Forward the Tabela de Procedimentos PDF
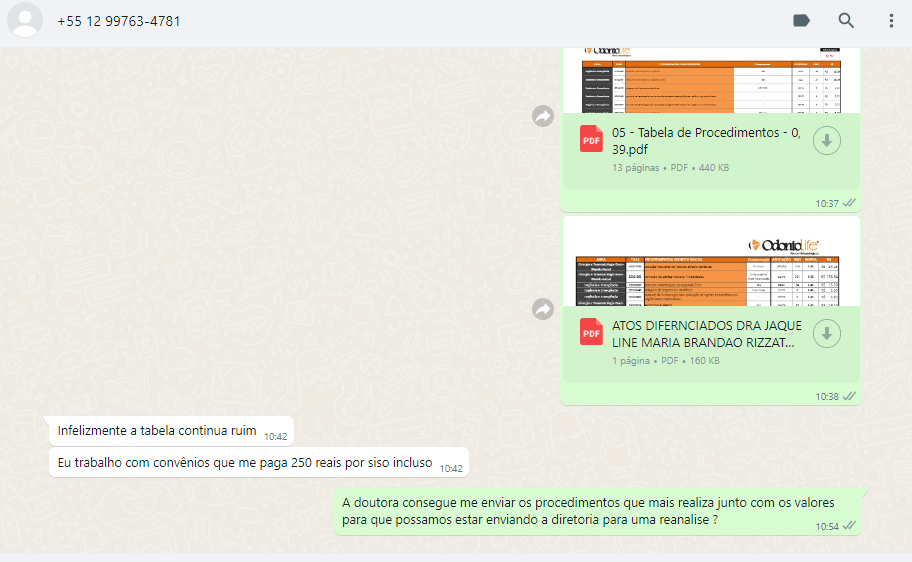This screenshot has height=562, width=912. (543, 116)
